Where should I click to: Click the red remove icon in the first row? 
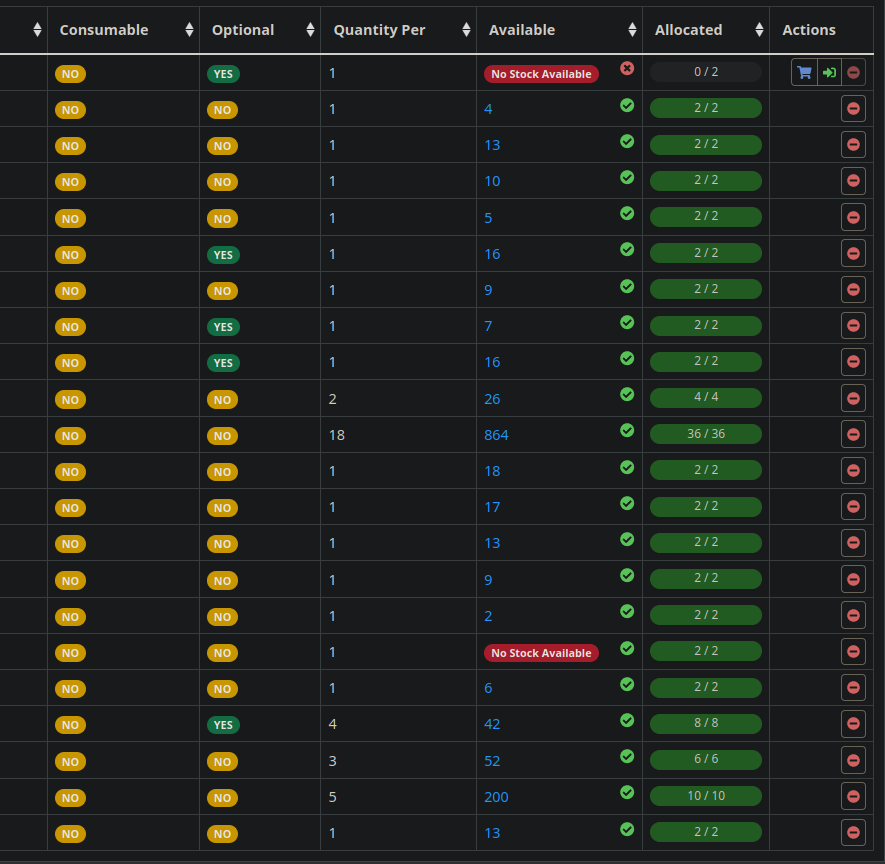tap(854, 72)
